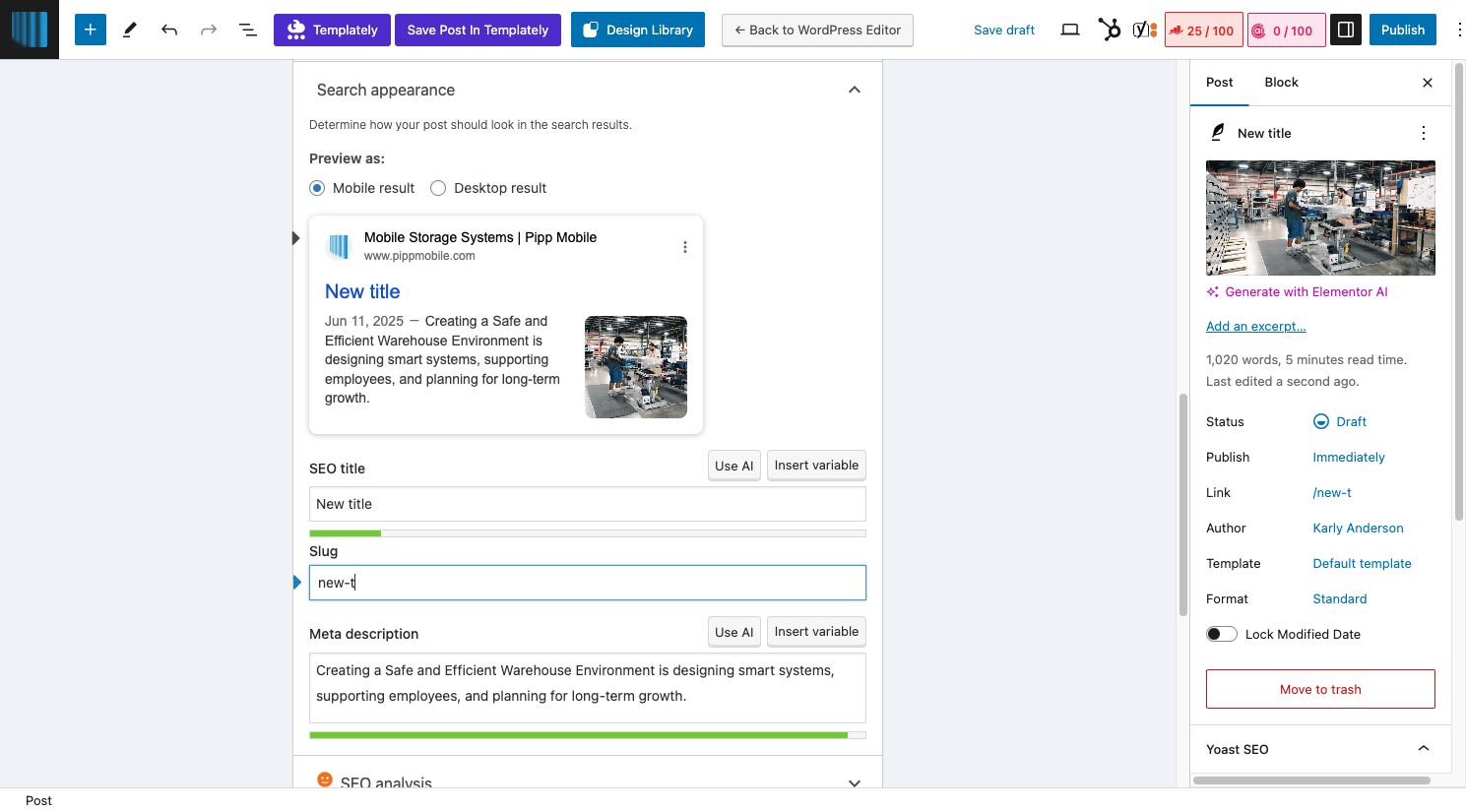Open the Yoast SEO toolbar icon
1466x812 pixels.
[1145, 30]
